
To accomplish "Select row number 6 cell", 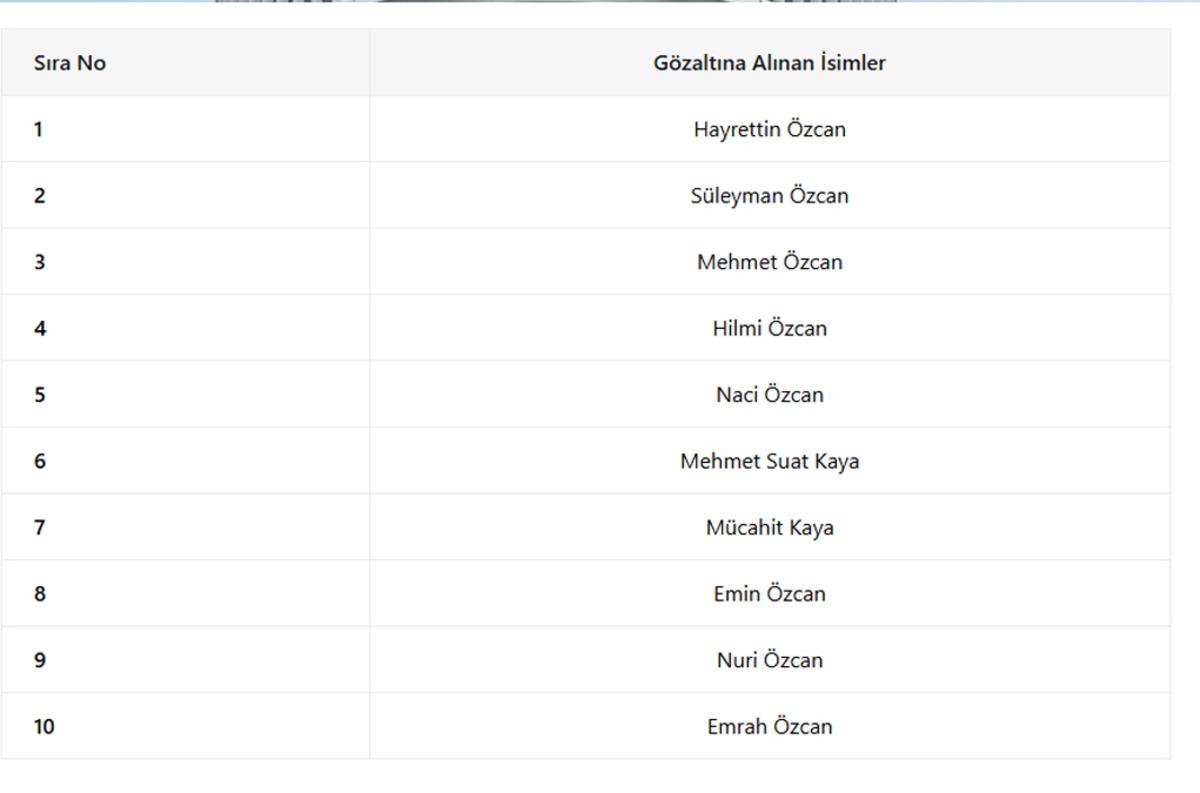I will point(185,461).
